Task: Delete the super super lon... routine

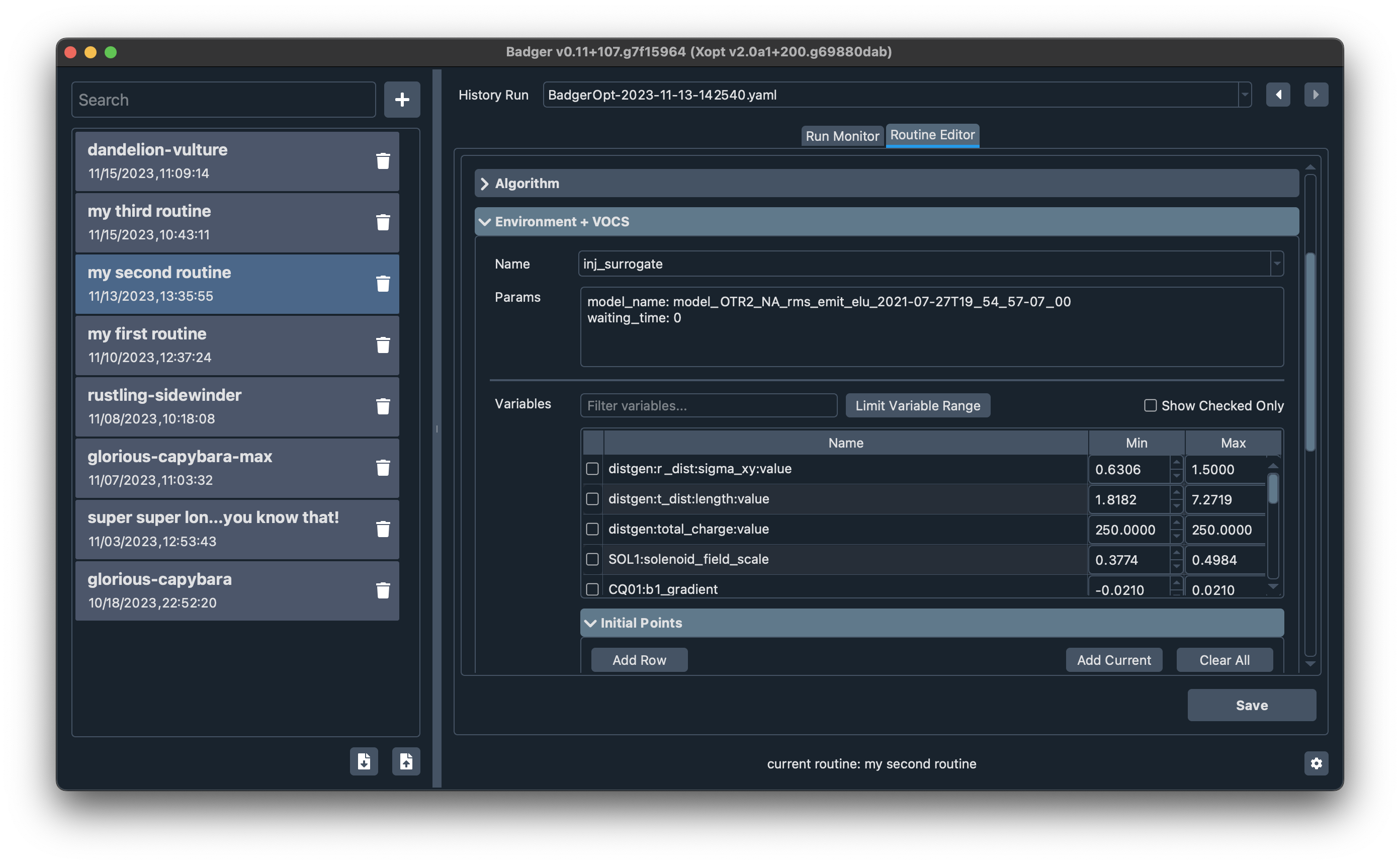Action: pos(383,529)
